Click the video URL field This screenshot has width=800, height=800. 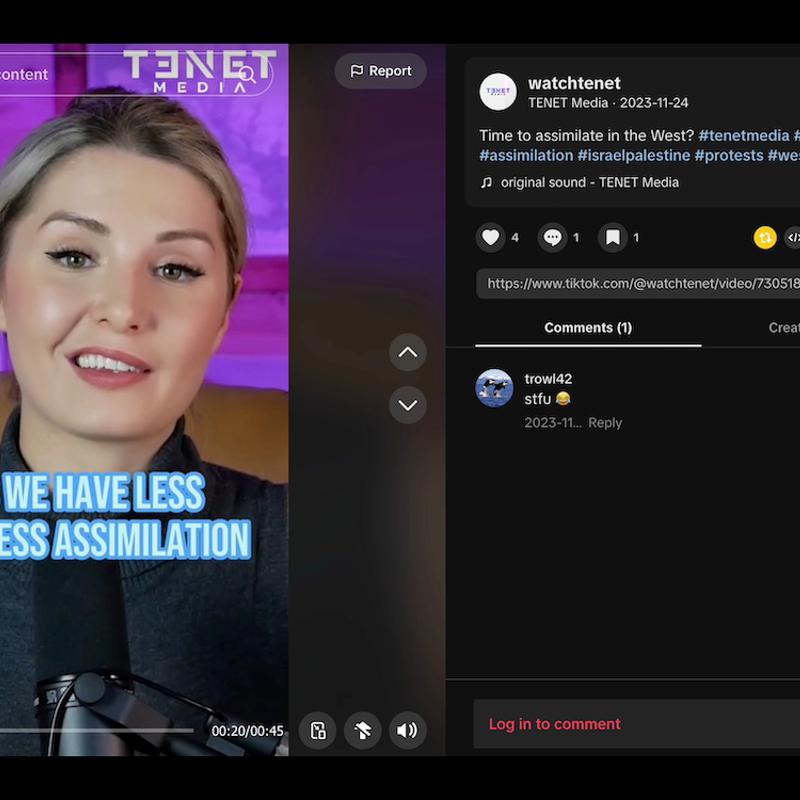(638, 284)
